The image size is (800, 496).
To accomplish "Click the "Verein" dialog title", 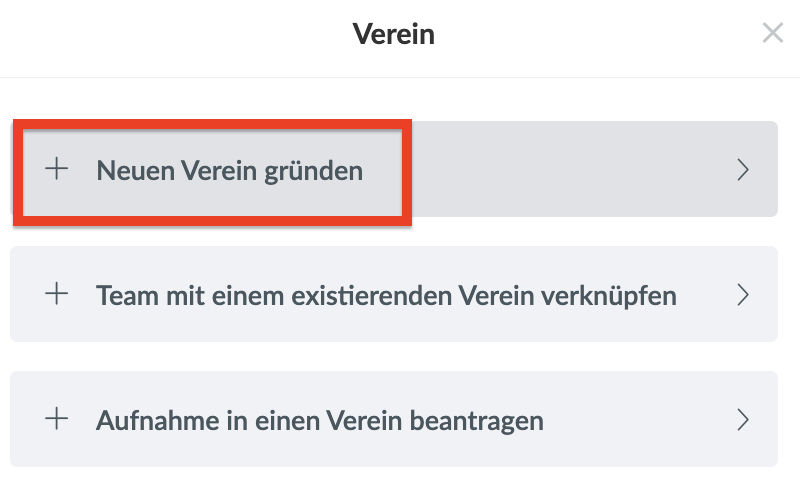I will (394, 35).
